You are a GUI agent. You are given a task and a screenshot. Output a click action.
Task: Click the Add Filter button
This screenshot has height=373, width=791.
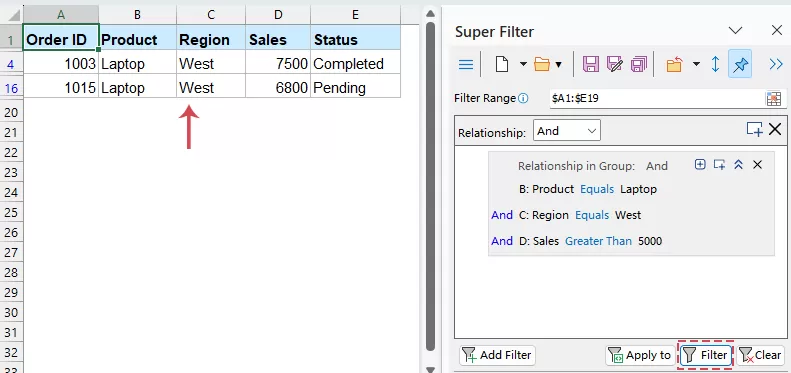497,355
